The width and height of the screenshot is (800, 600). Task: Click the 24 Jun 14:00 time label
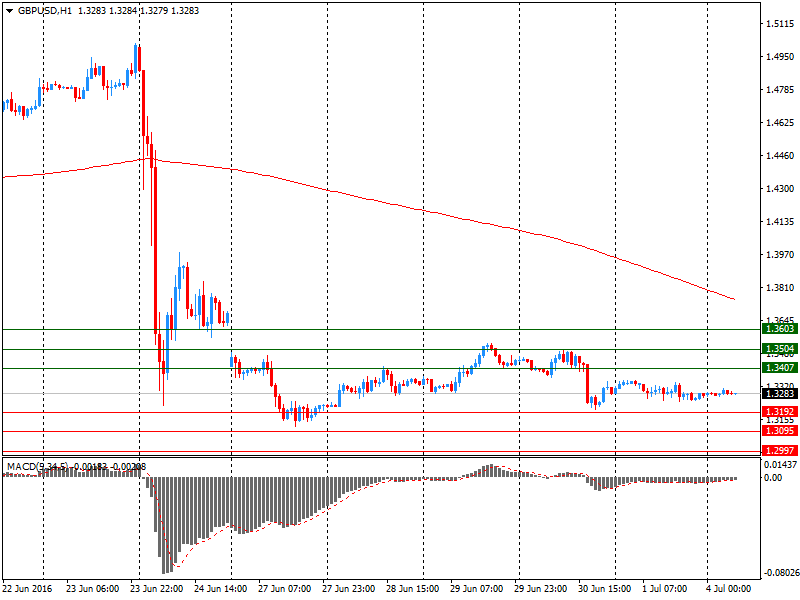pos(220,589)
